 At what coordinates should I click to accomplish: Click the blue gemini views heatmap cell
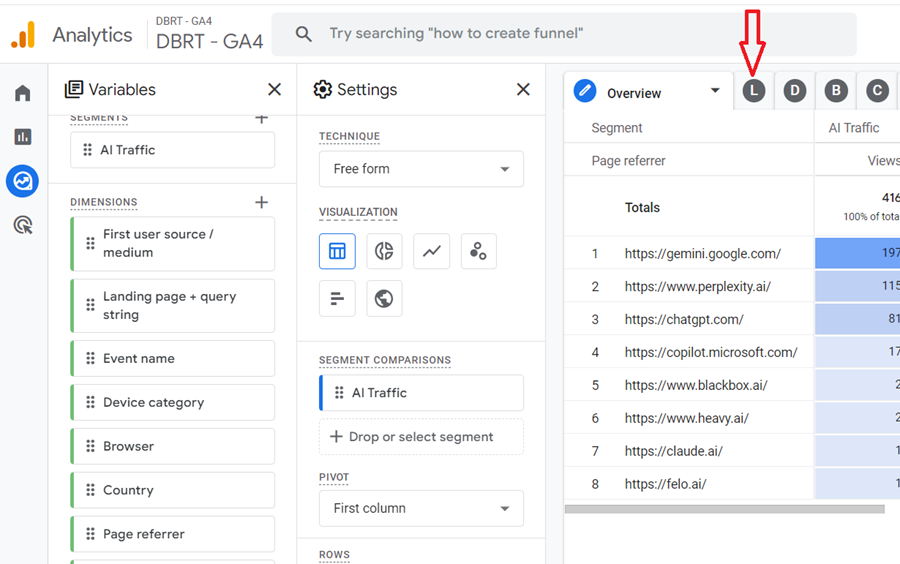tap(858, 253)
